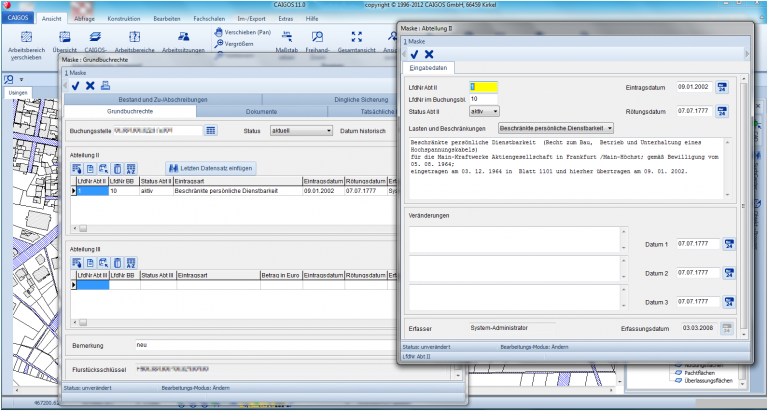Viewport: 768px width, 411px height.
Task: Click the Betrag in Euro column header
Action: click(x=281, y=276)
